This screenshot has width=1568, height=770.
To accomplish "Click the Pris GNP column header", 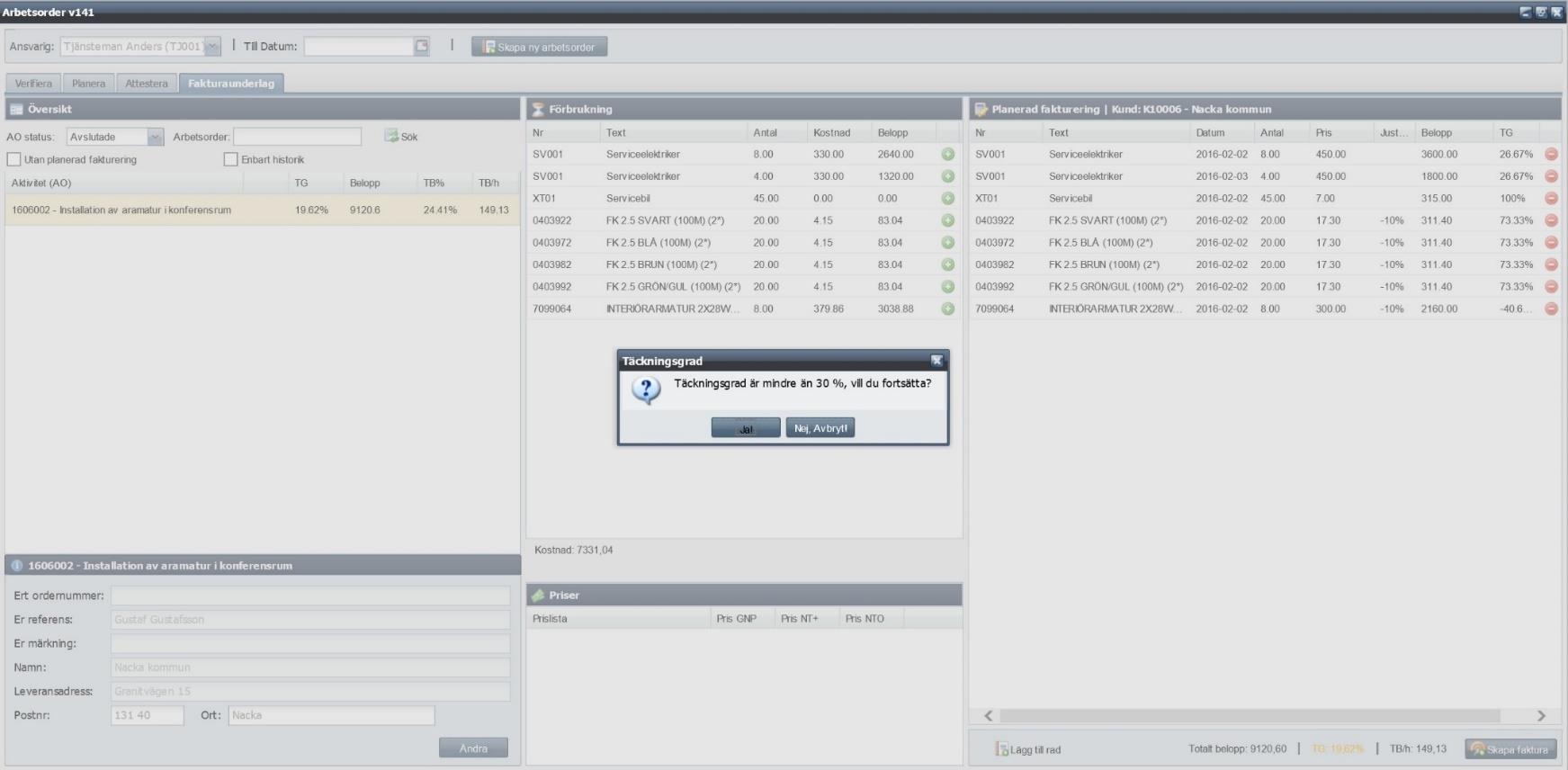I will pos(743,619).
